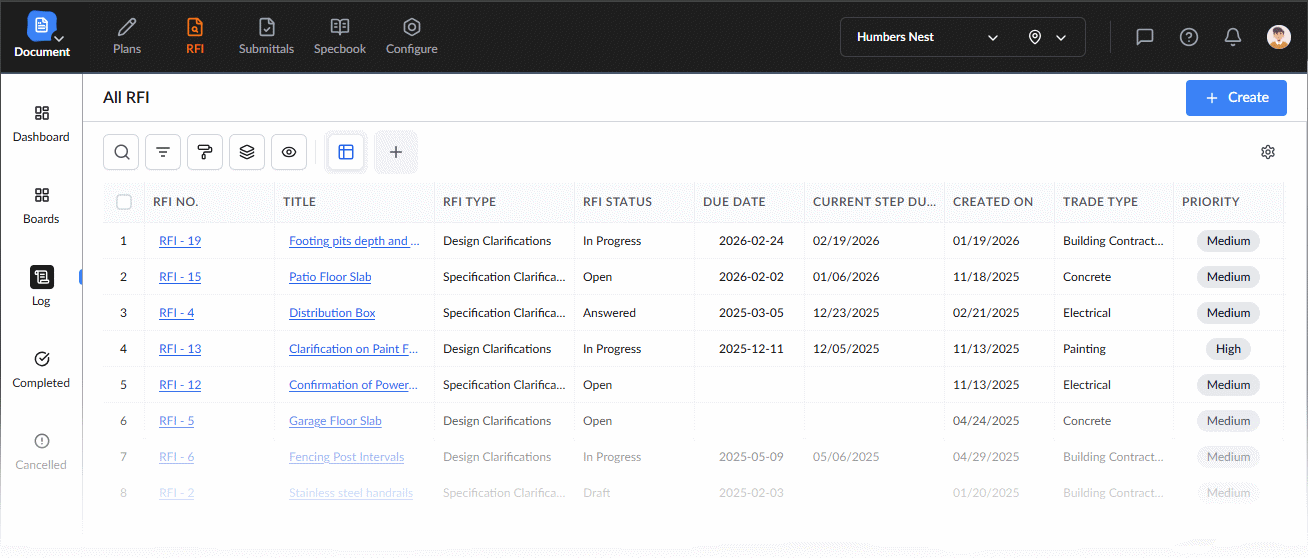Click the All RFI heading
The width and height of the screenshot is (1308, 558).
(x=126, y=98)
